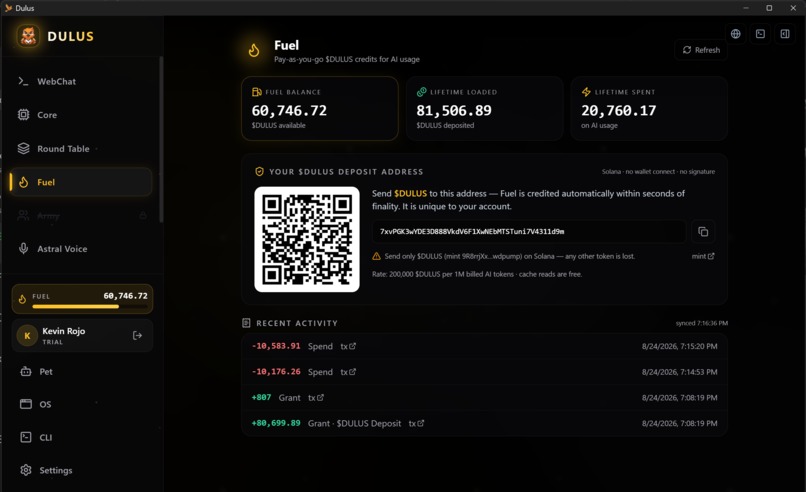Open the Pet section

pyautogui.click(x=81, y=371)
